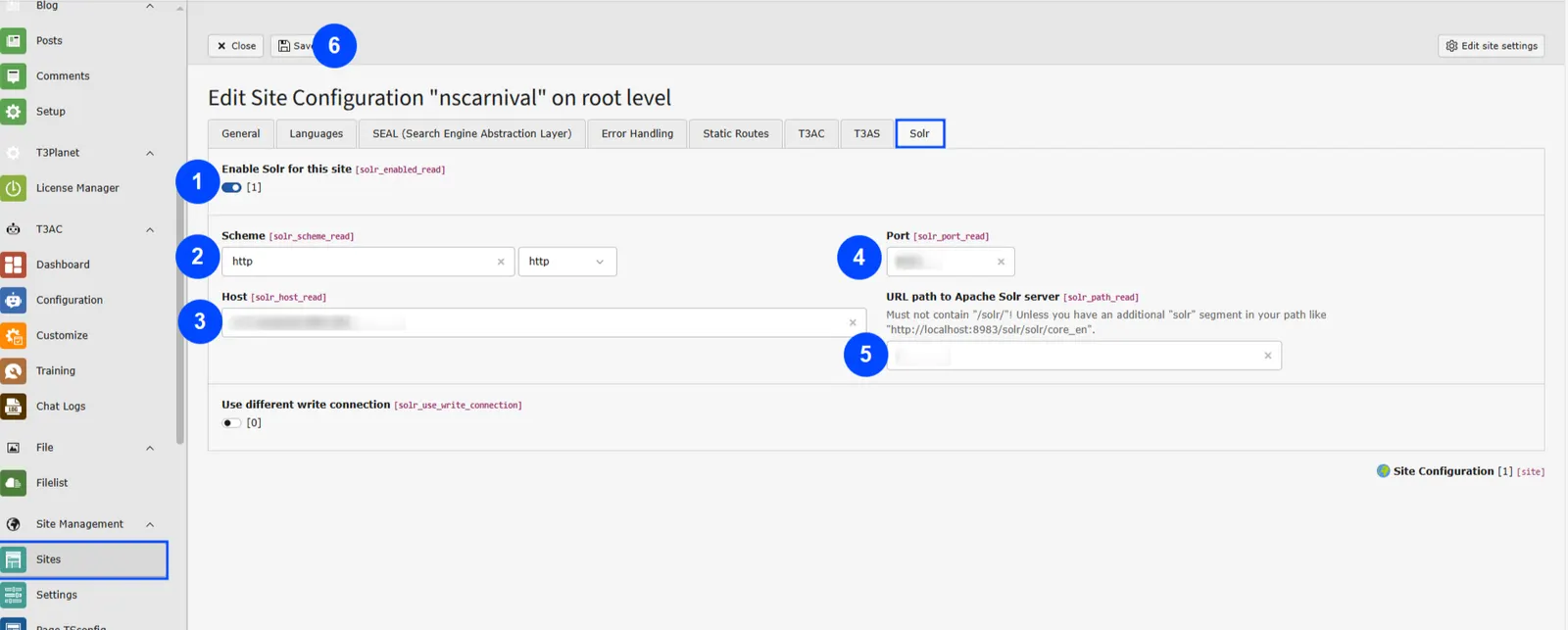
Task: Click the Site Management globe icon
Action: [14, 524]
